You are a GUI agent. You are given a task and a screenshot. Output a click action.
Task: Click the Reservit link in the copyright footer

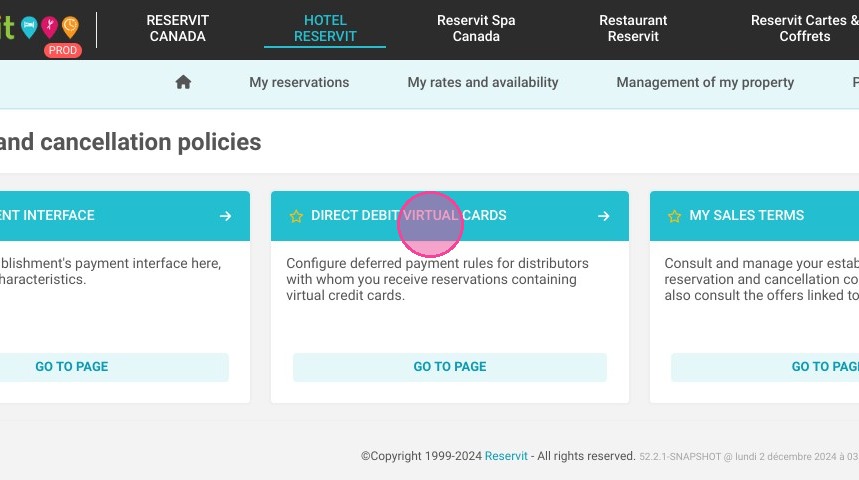(x=506, y=456)
